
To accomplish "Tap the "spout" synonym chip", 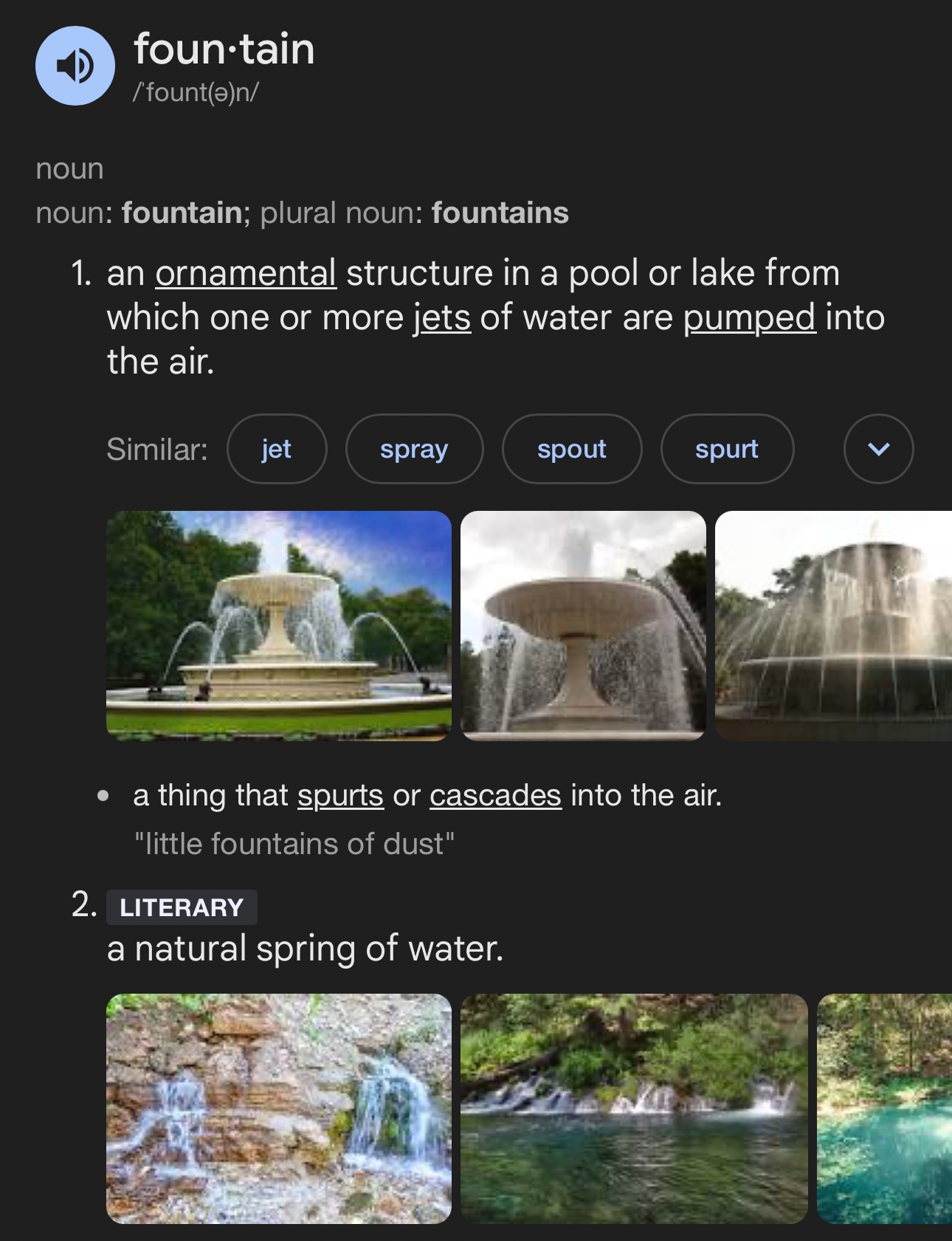I will coord(572,449).
